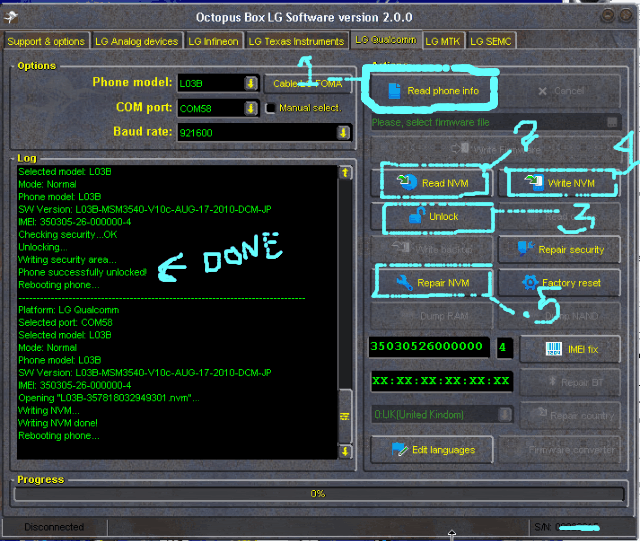Click the Repair NVM wrench icon
The width and height of the screenshot is (640, 541).
coord(404,282)
